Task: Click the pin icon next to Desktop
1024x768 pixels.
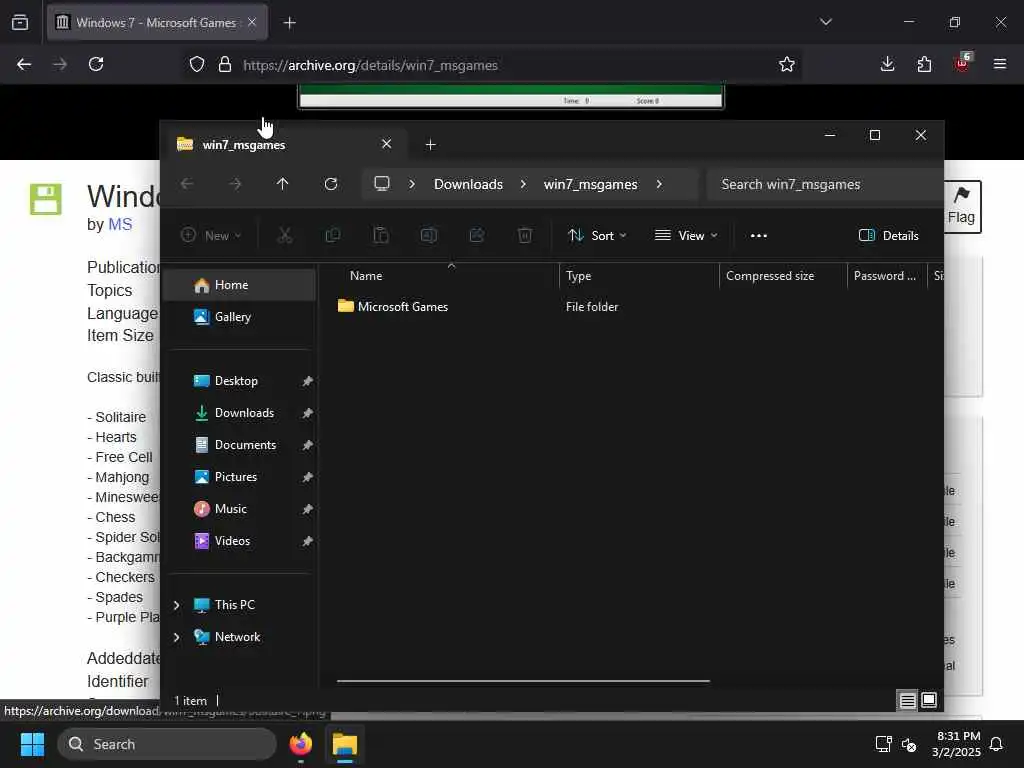Action: (x=307, y=381)
